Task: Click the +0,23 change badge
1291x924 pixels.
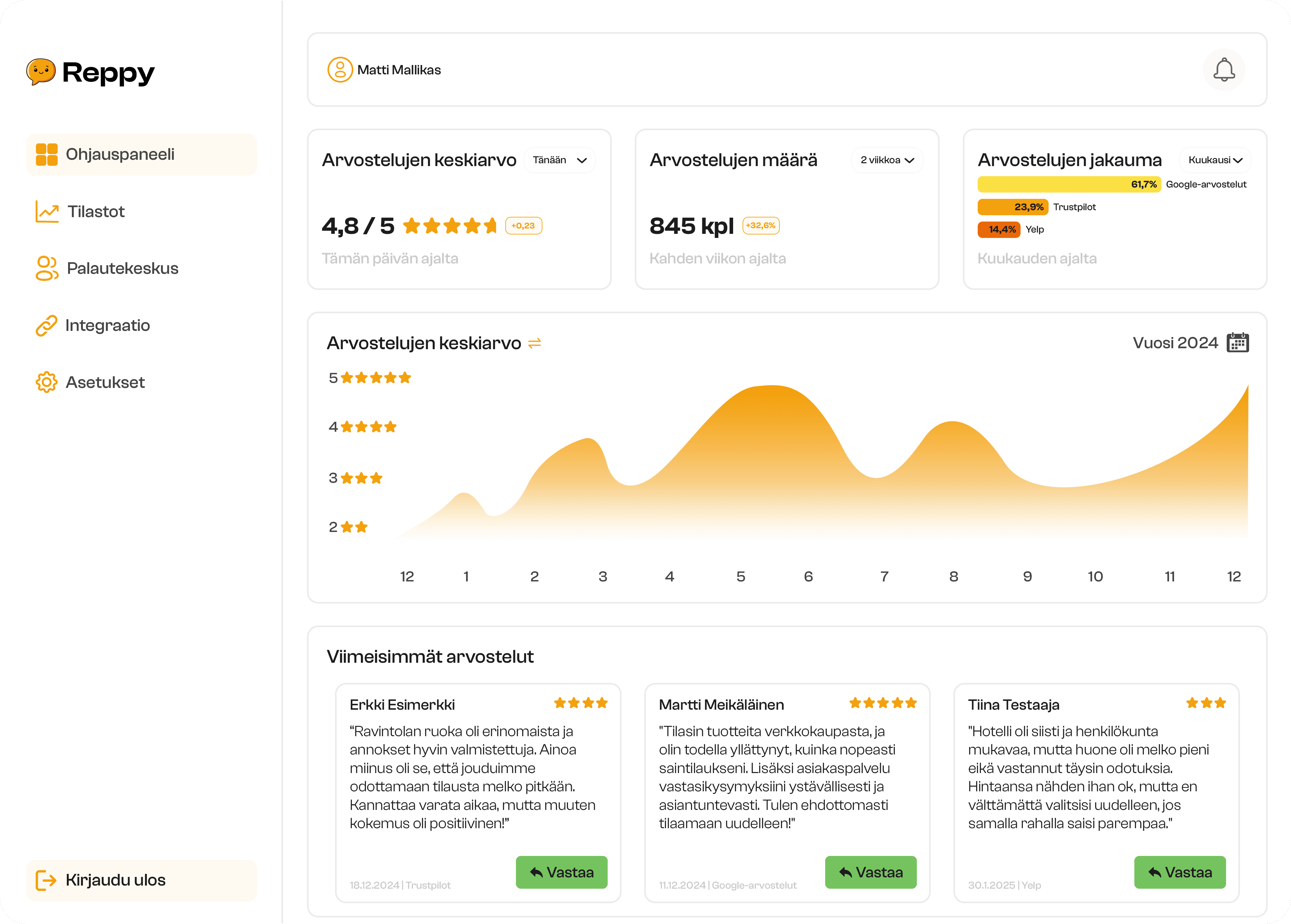Action: tap(523, 226)
